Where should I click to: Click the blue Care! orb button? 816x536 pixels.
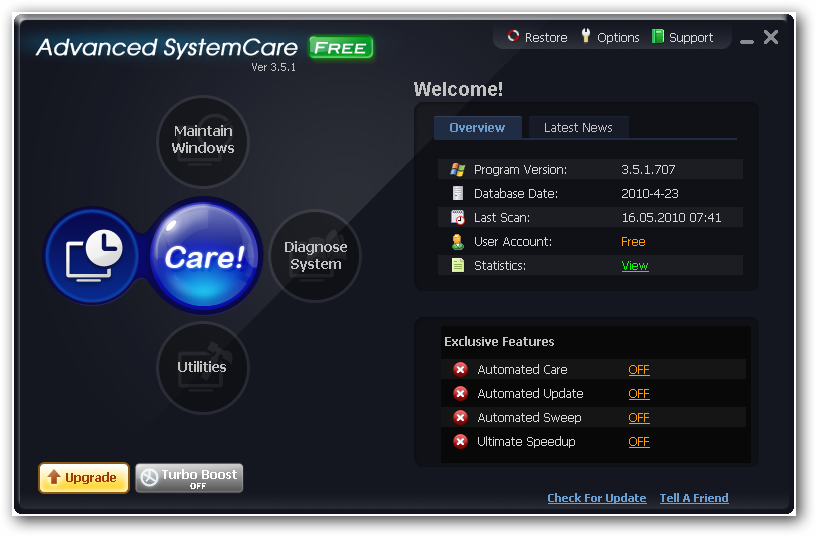click(205, 256)
